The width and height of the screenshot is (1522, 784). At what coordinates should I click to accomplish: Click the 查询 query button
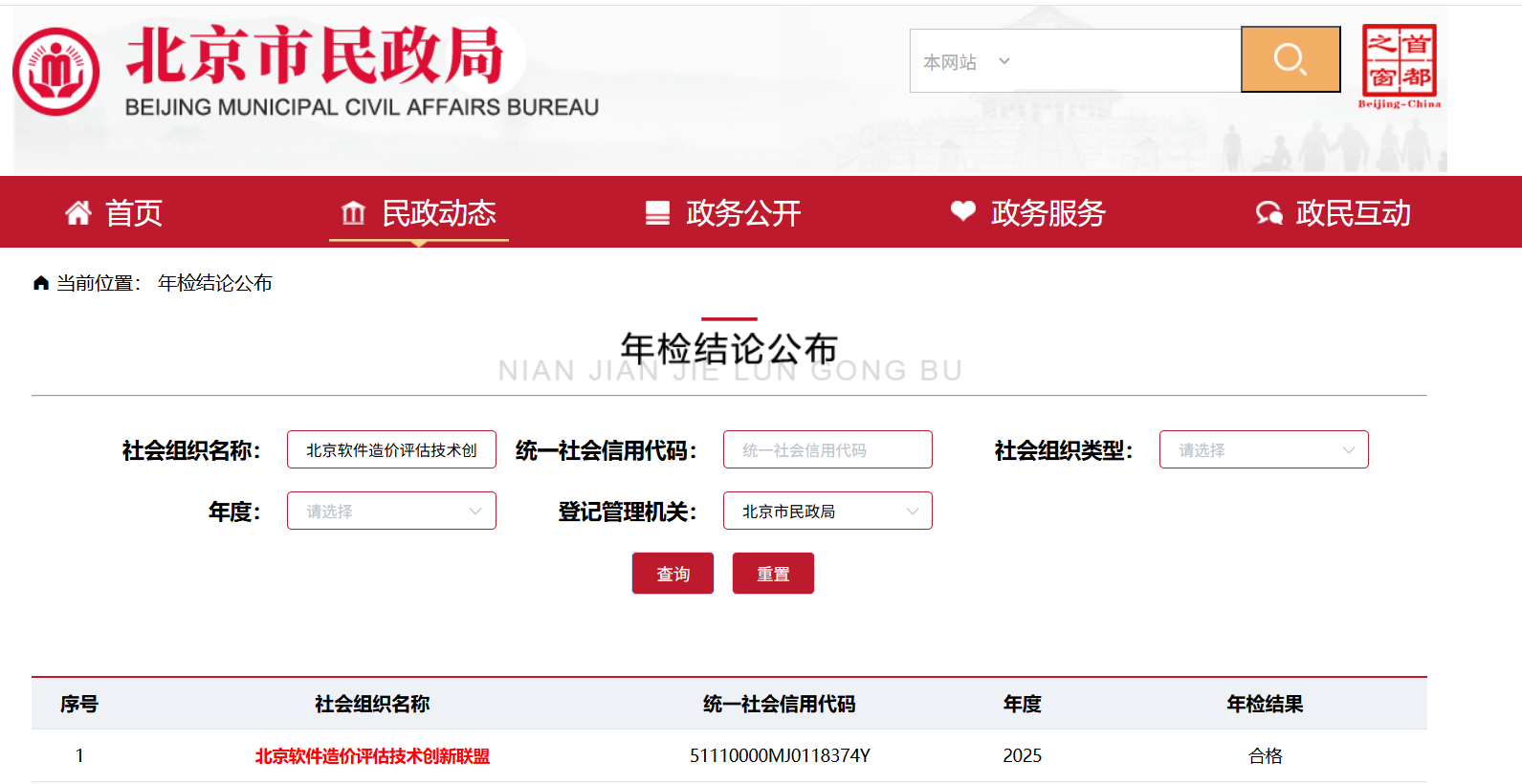673,574
